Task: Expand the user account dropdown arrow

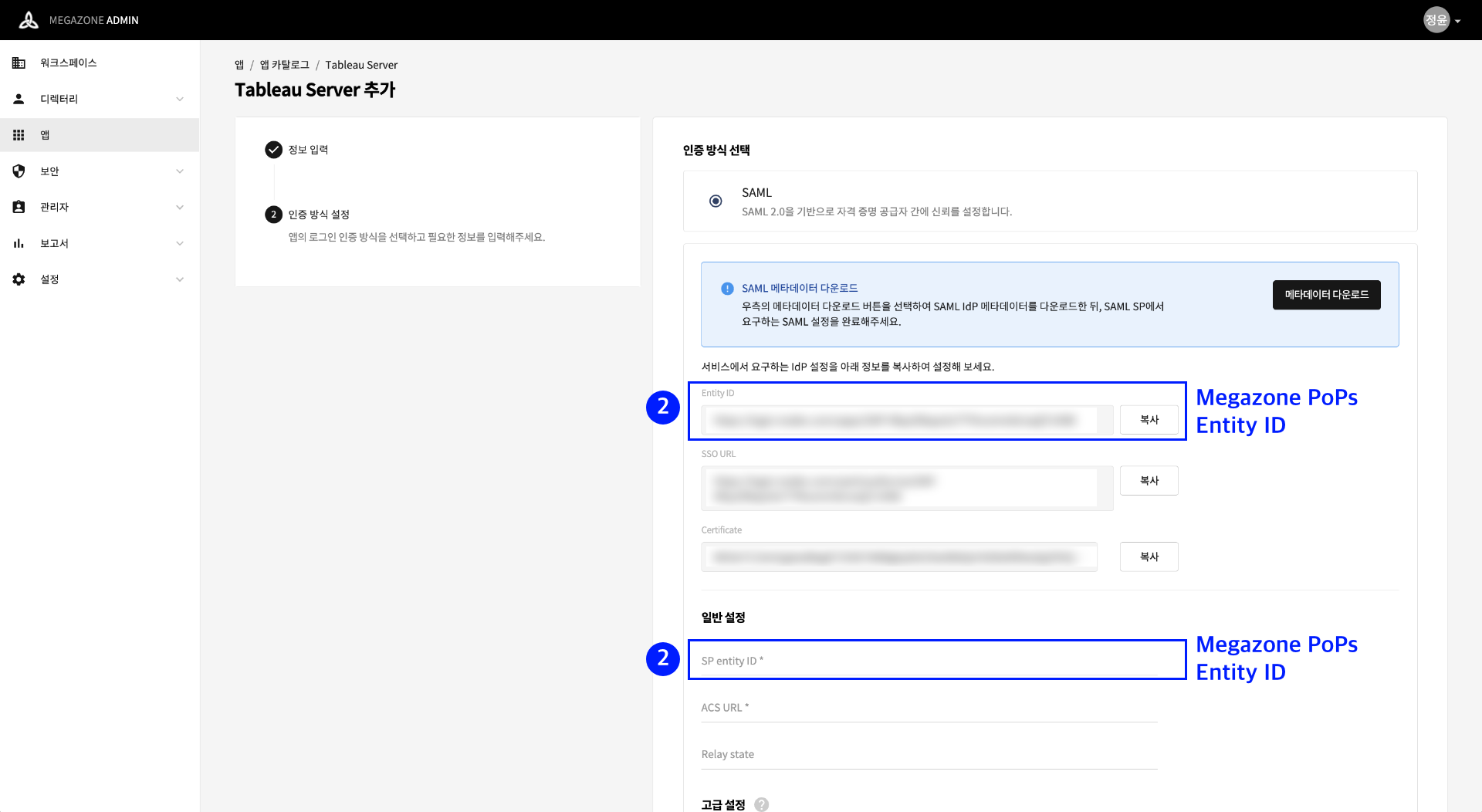Action: (1458, 22)
